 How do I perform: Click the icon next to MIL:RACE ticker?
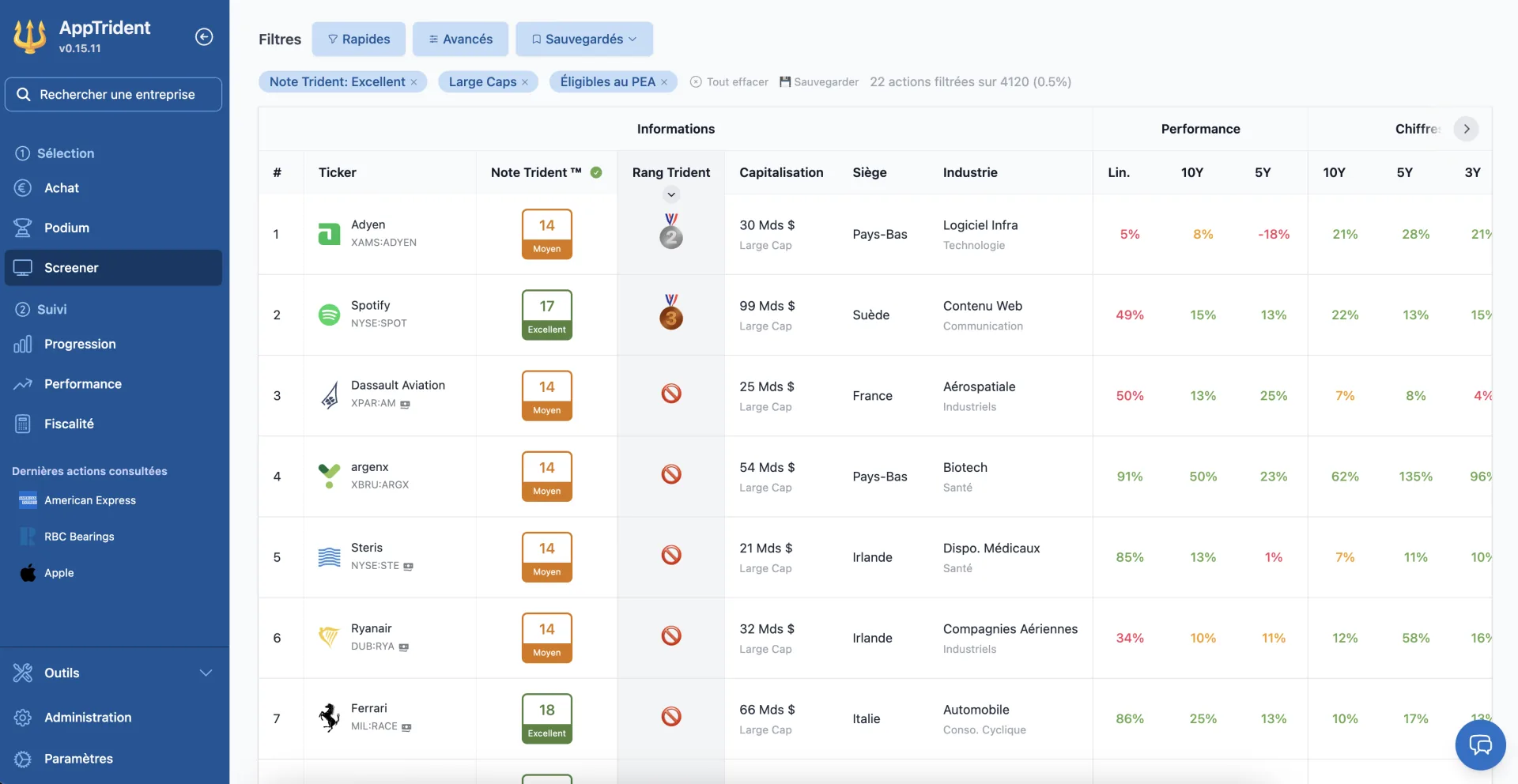pos(406,727)
